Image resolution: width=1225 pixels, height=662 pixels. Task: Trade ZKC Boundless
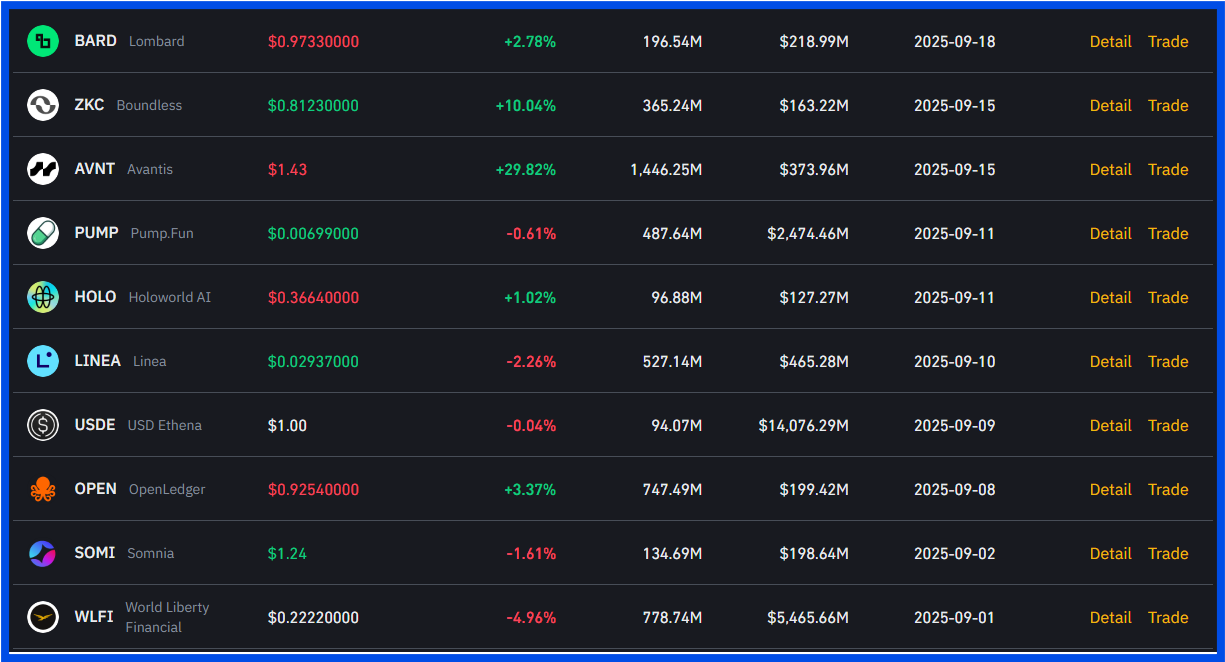[1168, 105]
